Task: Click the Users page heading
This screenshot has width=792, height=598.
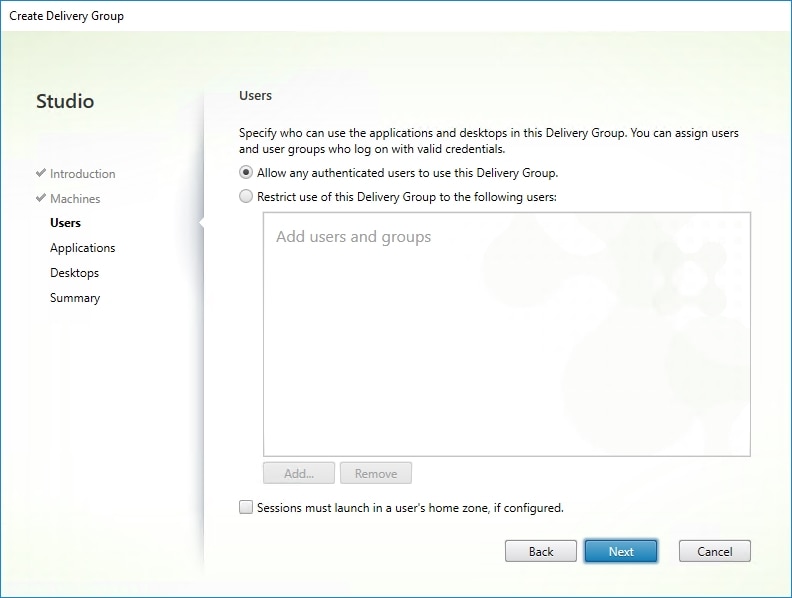Action: (256, 95)
